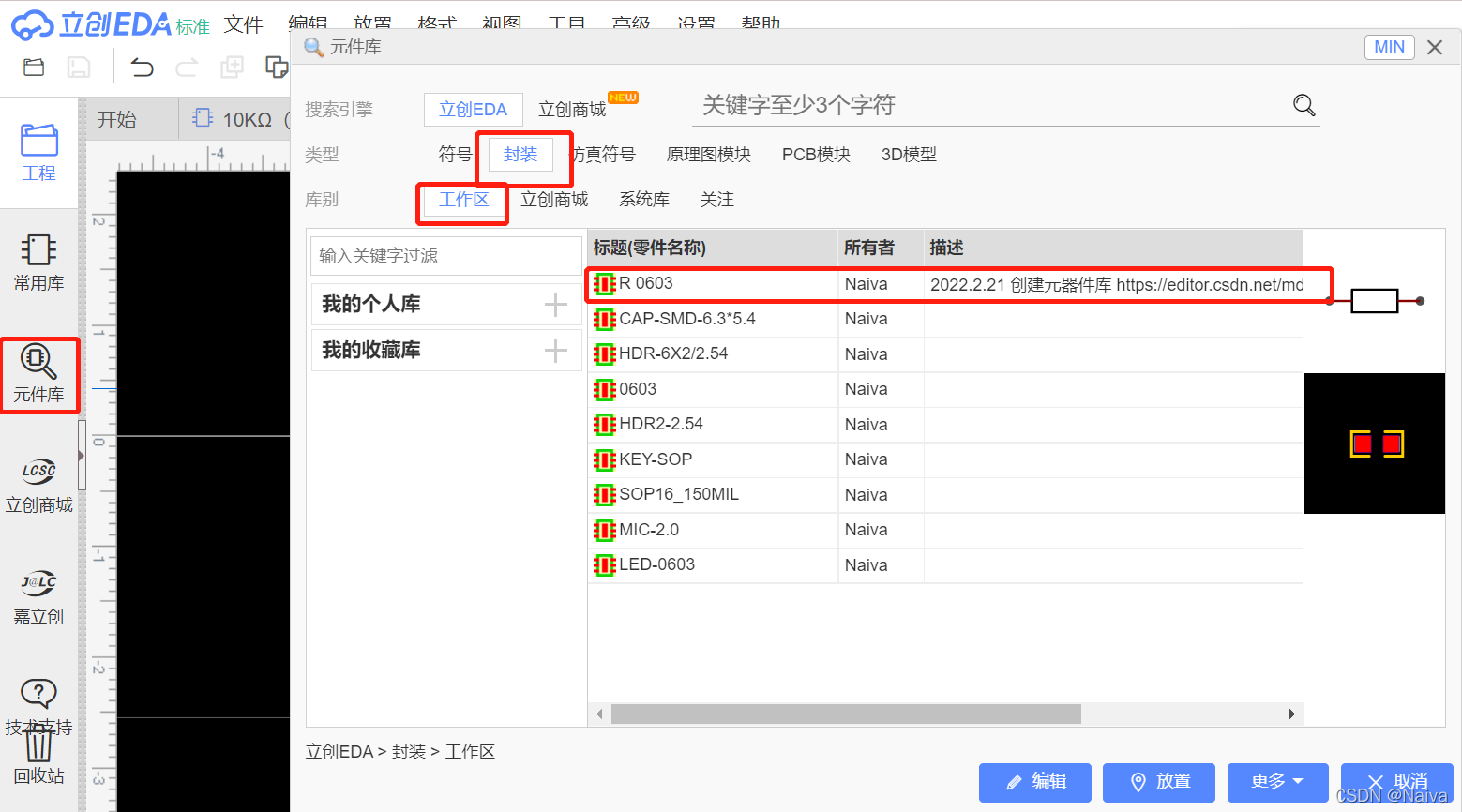Switch library class to 系统库
This screenshot has width=1462, height=812.
[644, 200]
